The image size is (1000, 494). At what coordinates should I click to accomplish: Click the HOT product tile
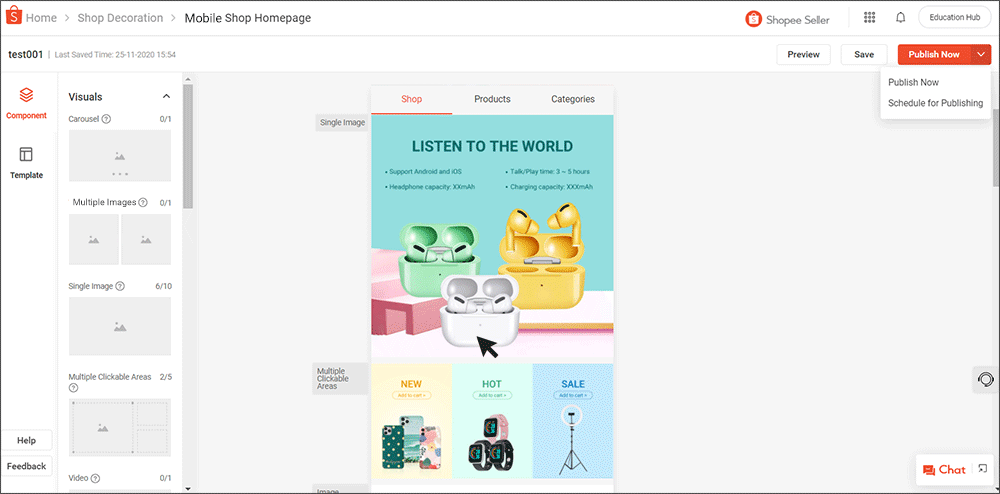coord(492,421)
